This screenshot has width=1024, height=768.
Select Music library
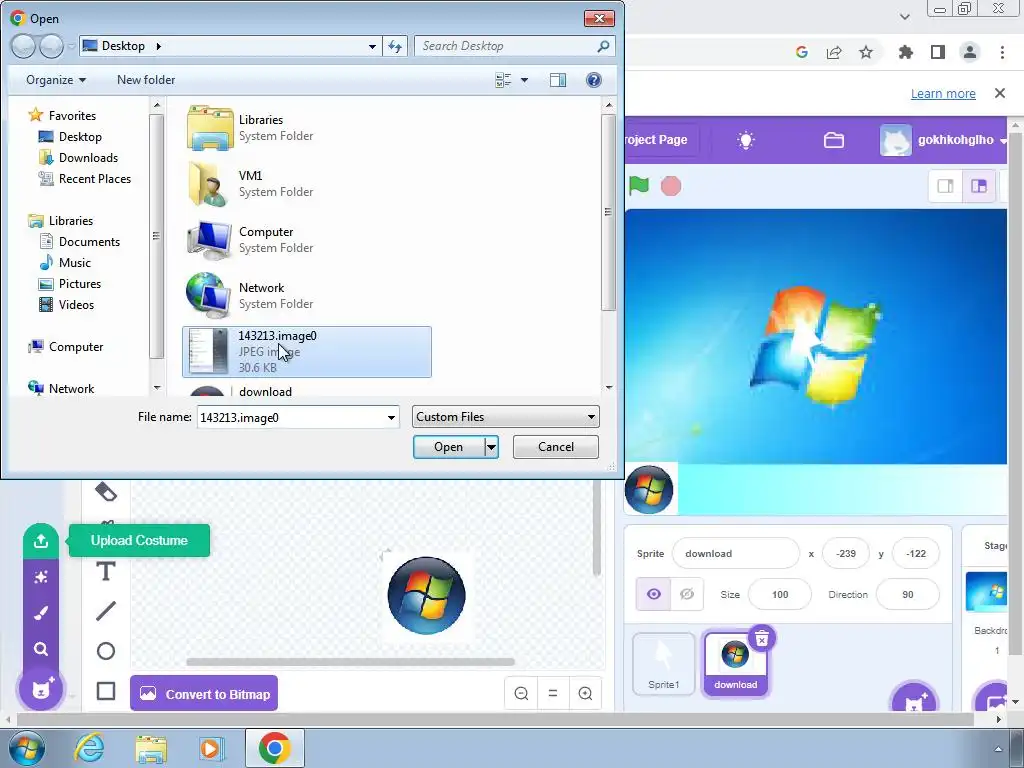[x=65, y=263]
